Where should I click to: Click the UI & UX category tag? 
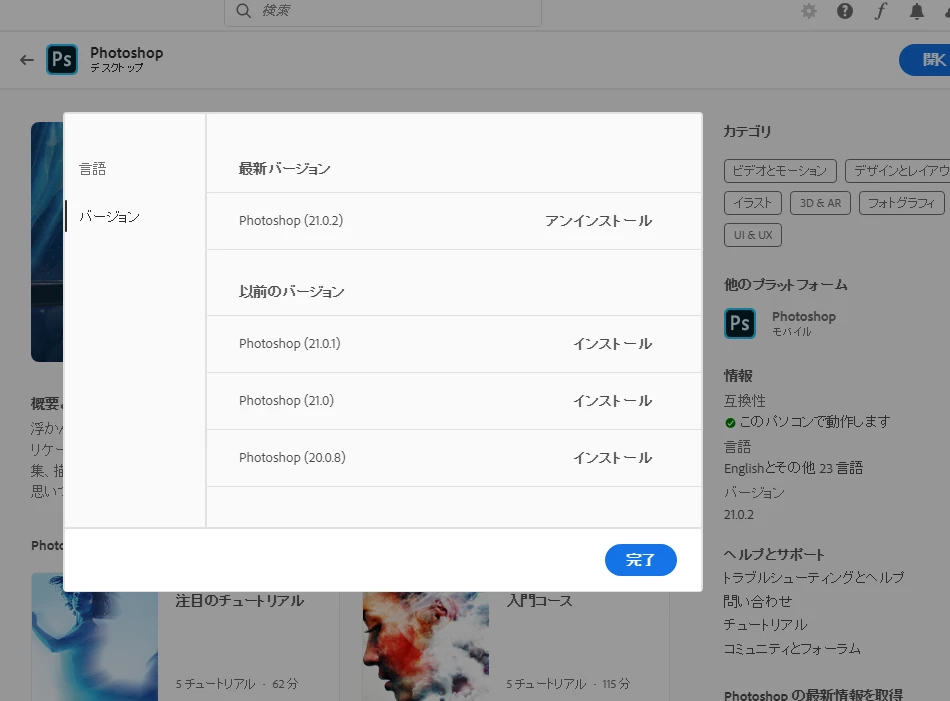(752, 235)
